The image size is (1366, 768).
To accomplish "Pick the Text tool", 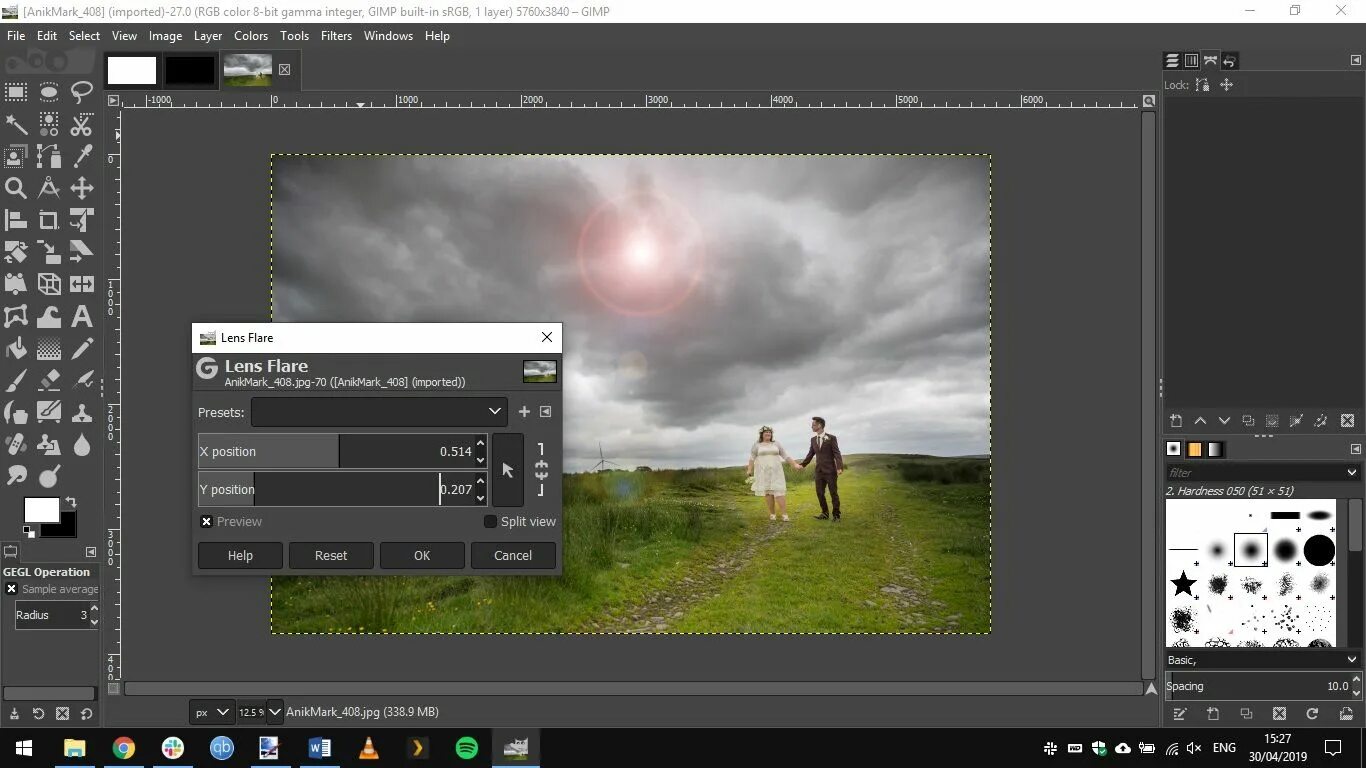I will coord(80,317).
